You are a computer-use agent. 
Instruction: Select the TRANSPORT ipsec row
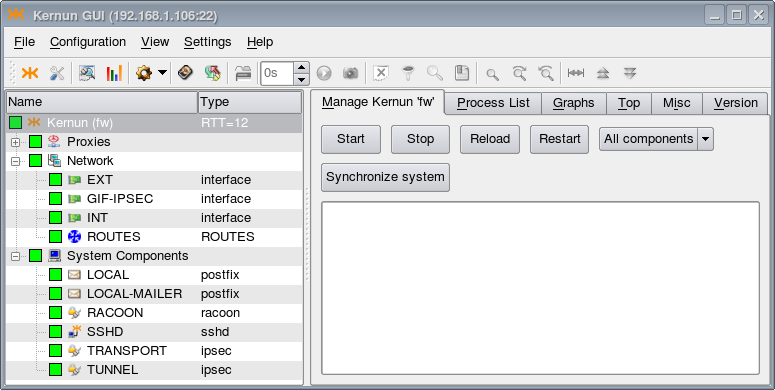pos(154,351)
